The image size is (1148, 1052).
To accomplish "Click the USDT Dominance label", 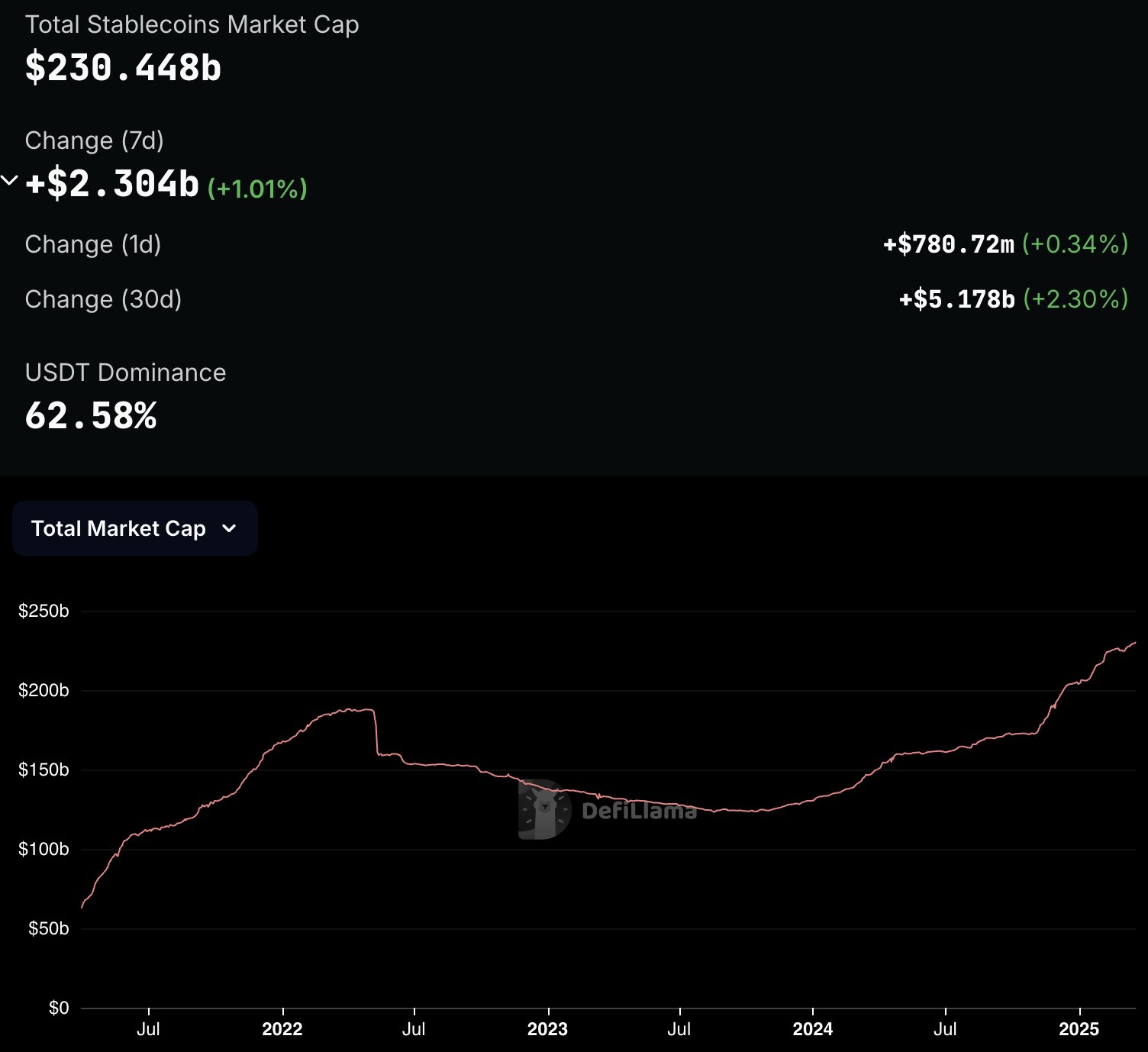I will pos(125,373).
